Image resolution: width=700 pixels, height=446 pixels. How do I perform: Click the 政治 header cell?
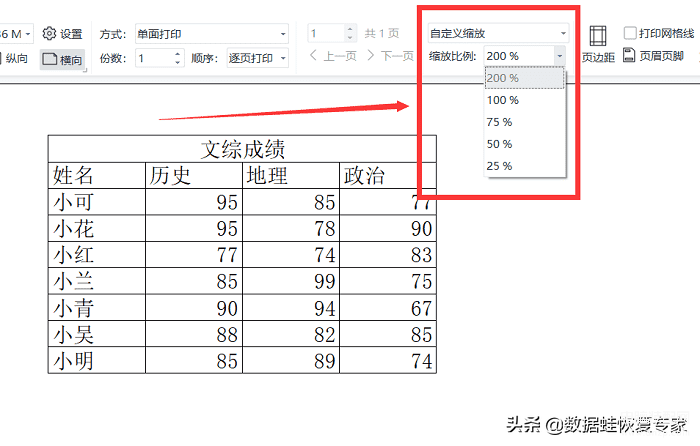coord(388,175)
